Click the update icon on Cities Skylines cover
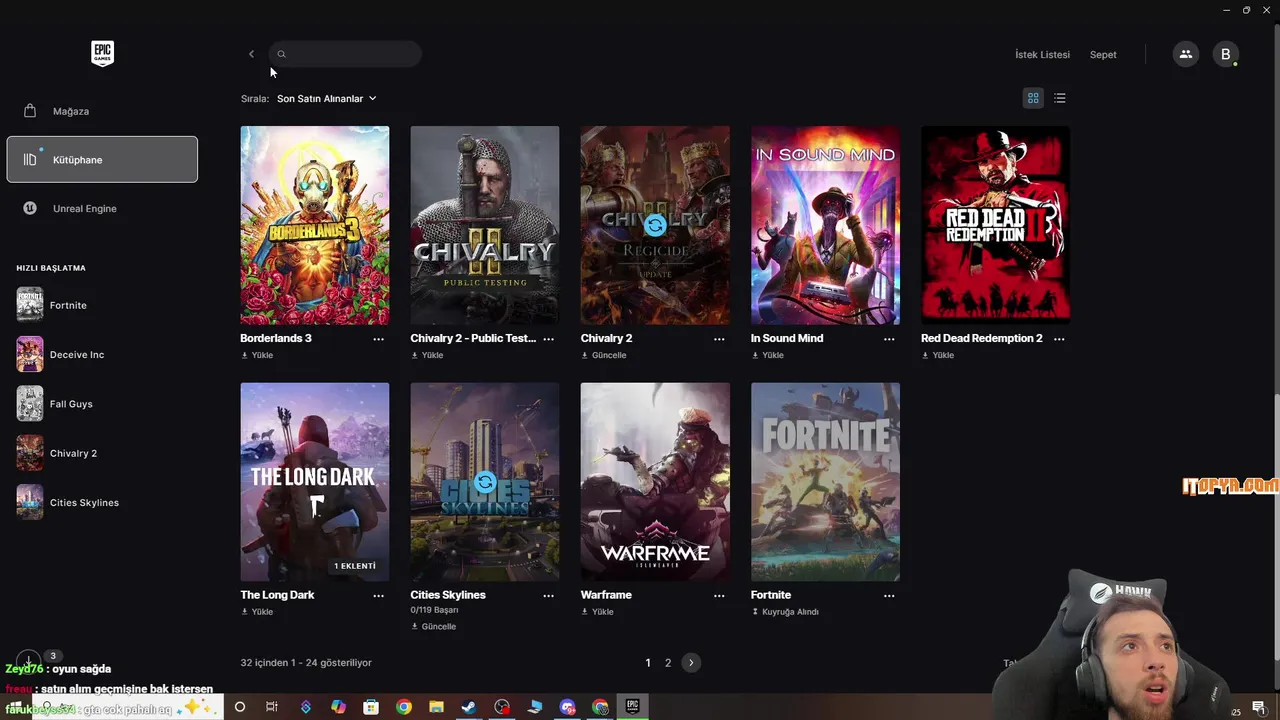The image size is (1280, 720). tap(485, 482)
